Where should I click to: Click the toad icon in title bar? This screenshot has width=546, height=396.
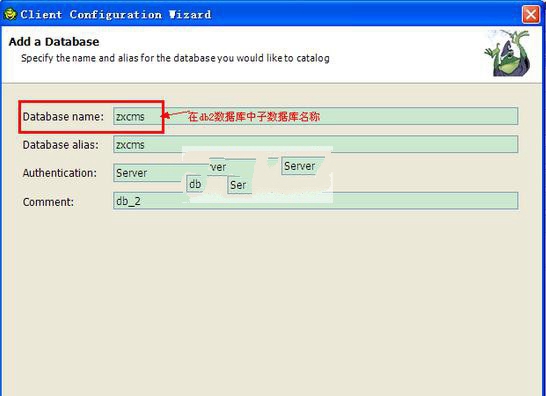10,14
